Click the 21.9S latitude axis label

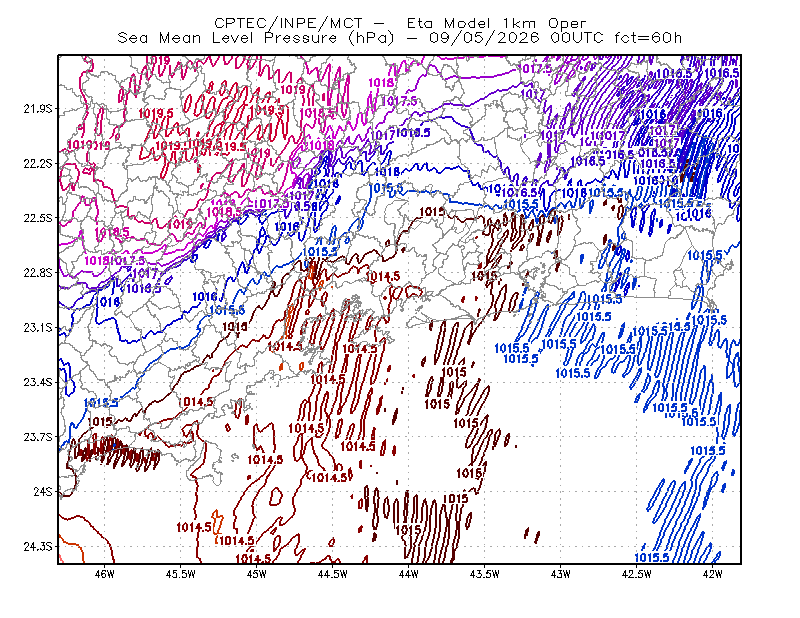pos(38,109)
